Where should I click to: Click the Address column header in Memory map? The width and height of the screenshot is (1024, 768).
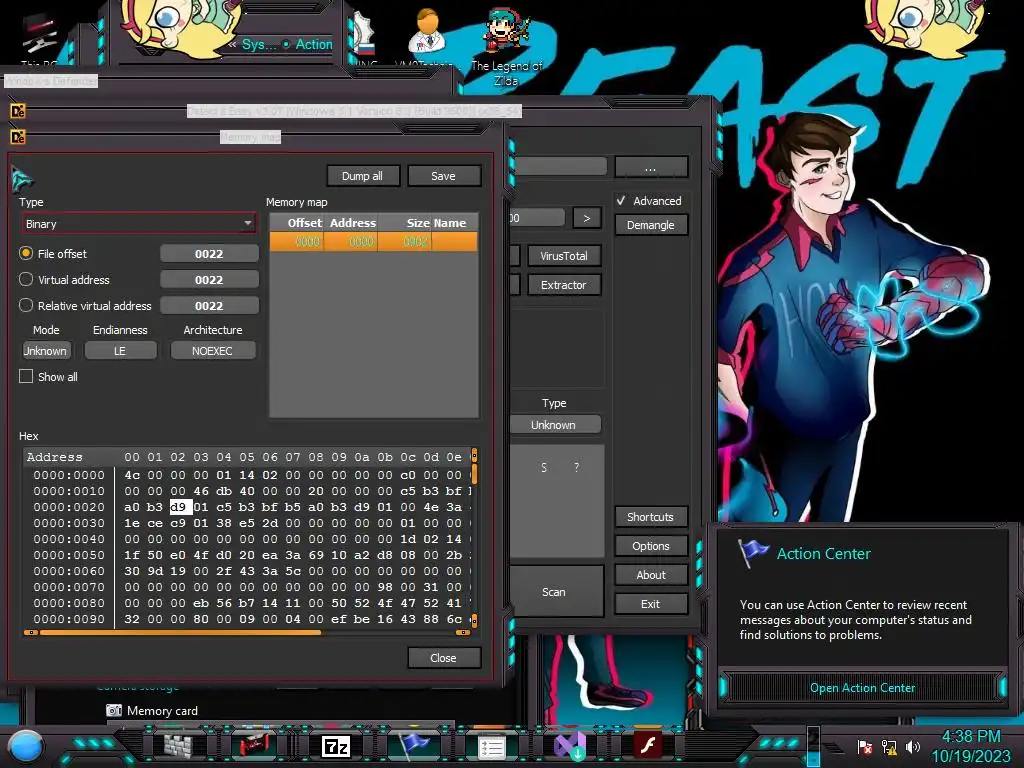coord(353,223)
